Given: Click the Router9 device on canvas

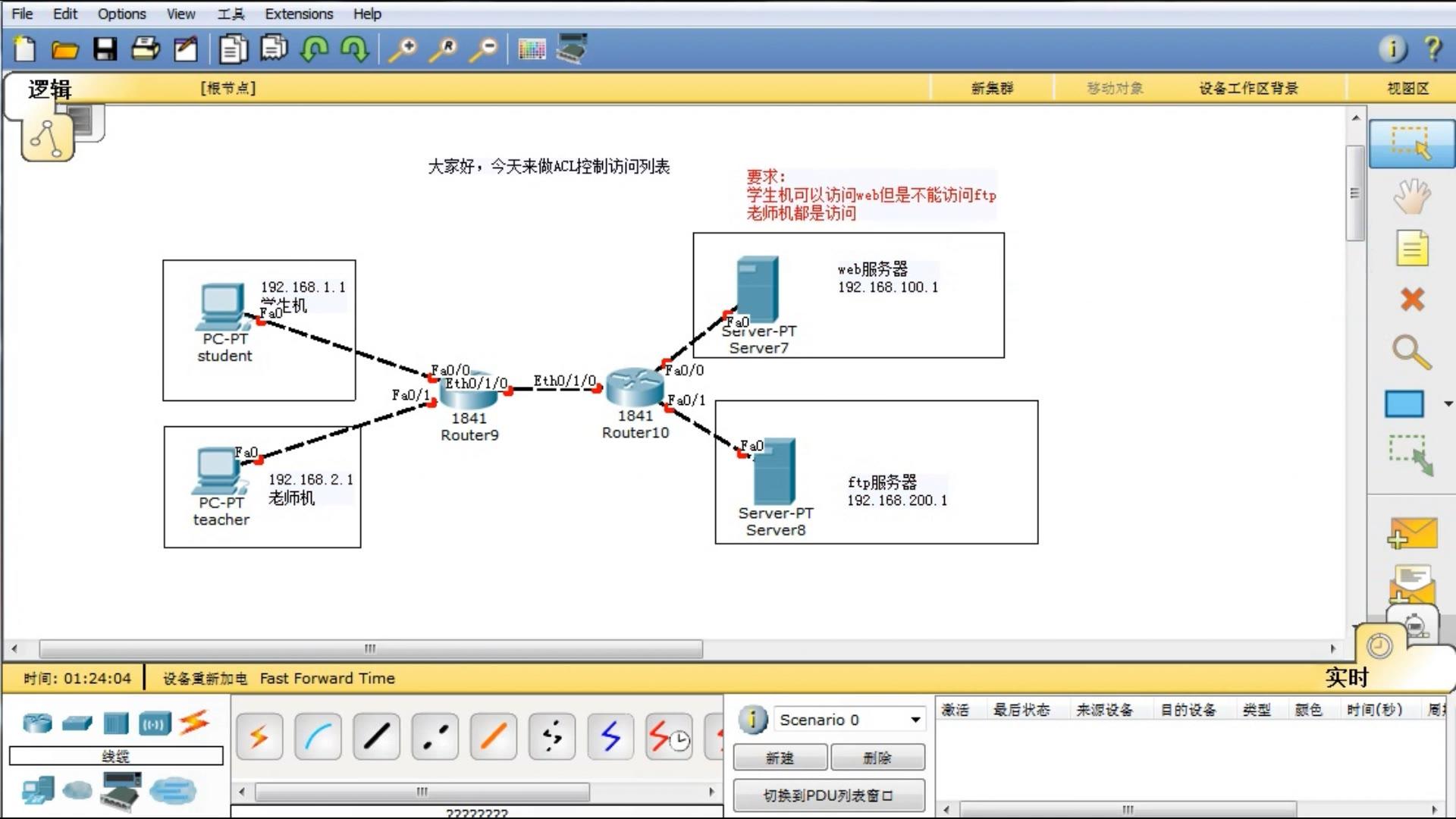Looking at the screenshot, I should [x=468, y=389].
